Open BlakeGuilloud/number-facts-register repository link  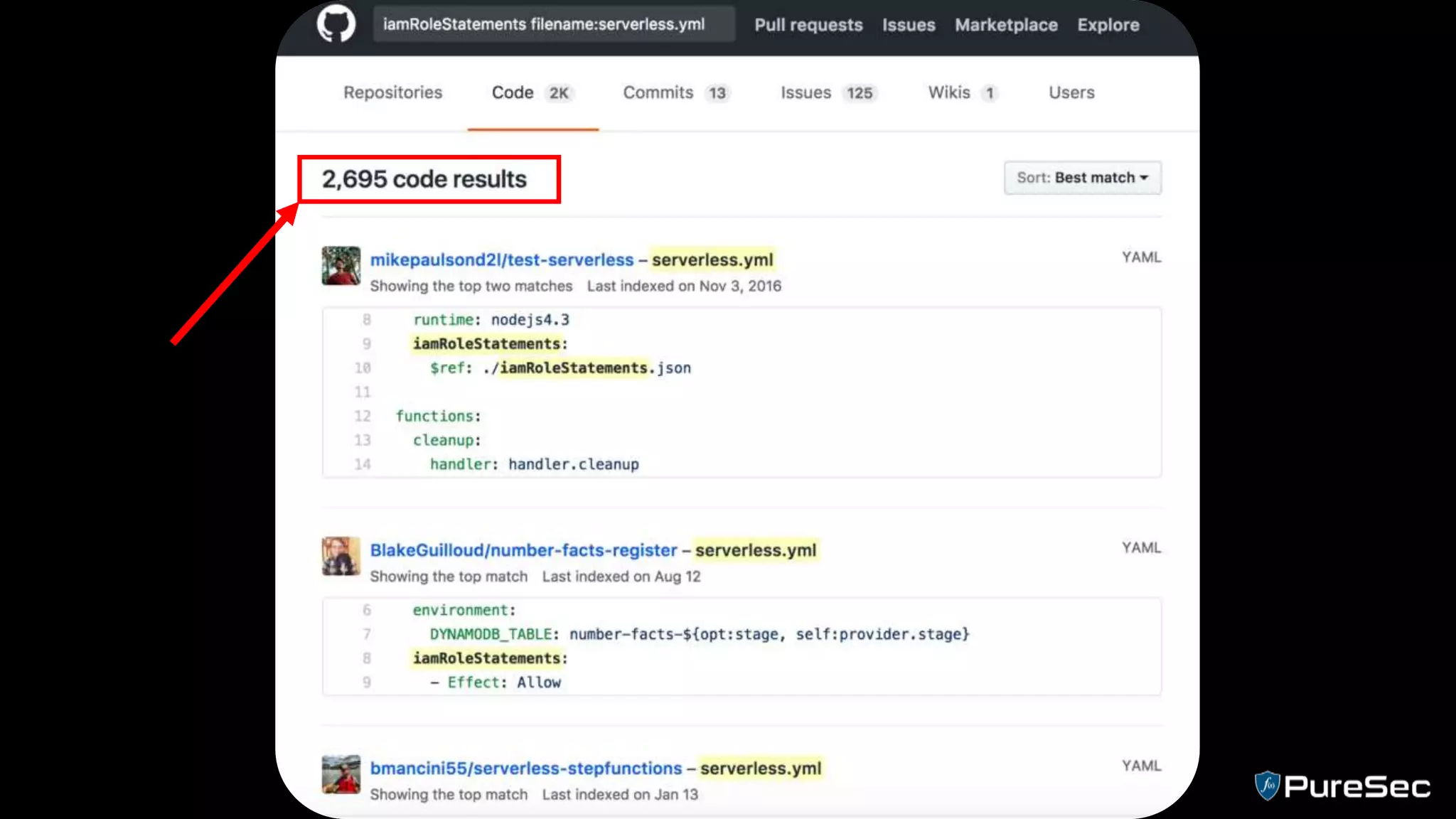point(523,550)
